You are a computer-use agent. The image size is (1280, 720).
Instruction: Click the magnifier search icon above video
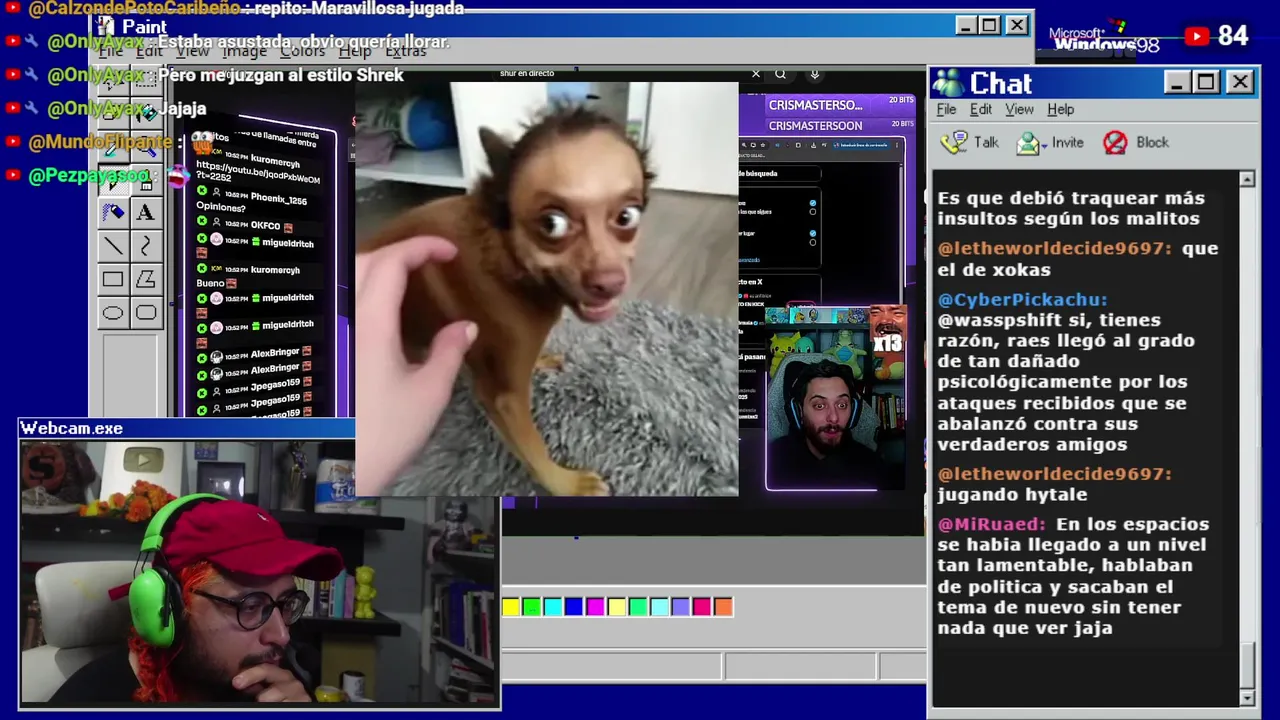click(780, 74)
